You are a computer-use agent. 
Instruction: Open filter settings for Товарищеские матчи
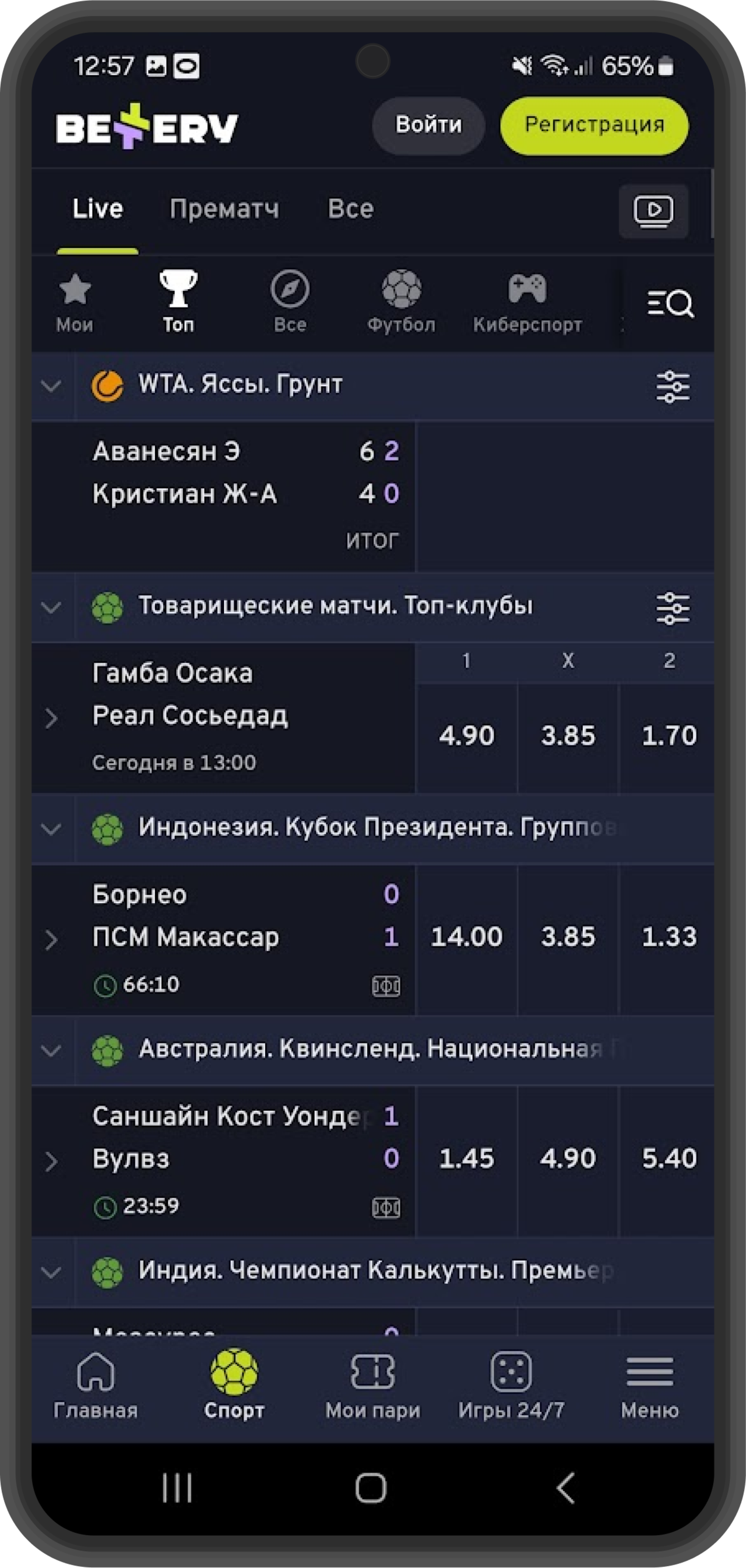(x=673, y=608)
